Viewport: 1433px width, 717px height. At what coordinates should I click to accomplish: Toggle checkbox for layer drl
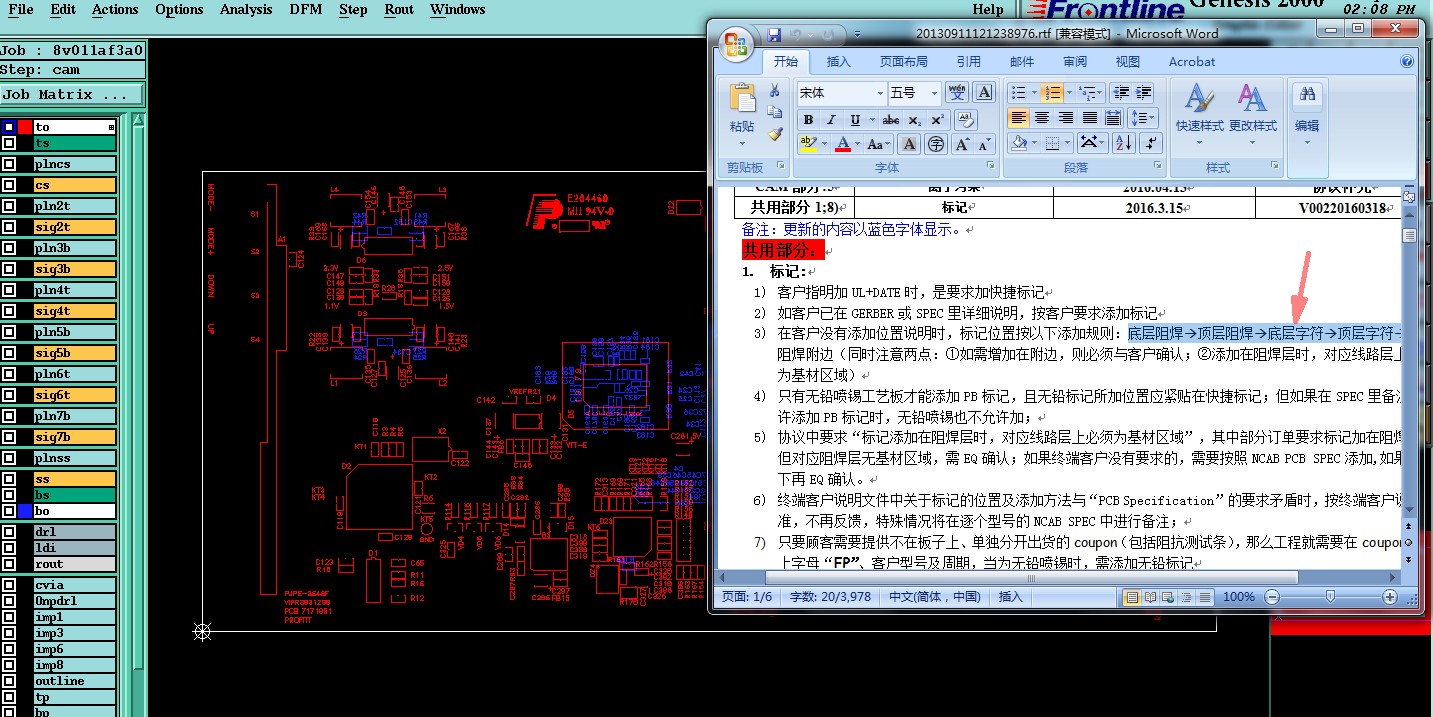[9, 532]
